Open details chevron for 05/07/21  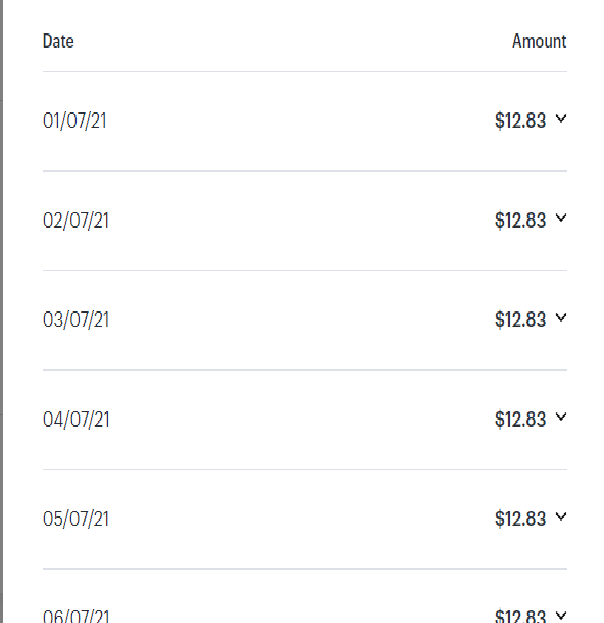561,517
